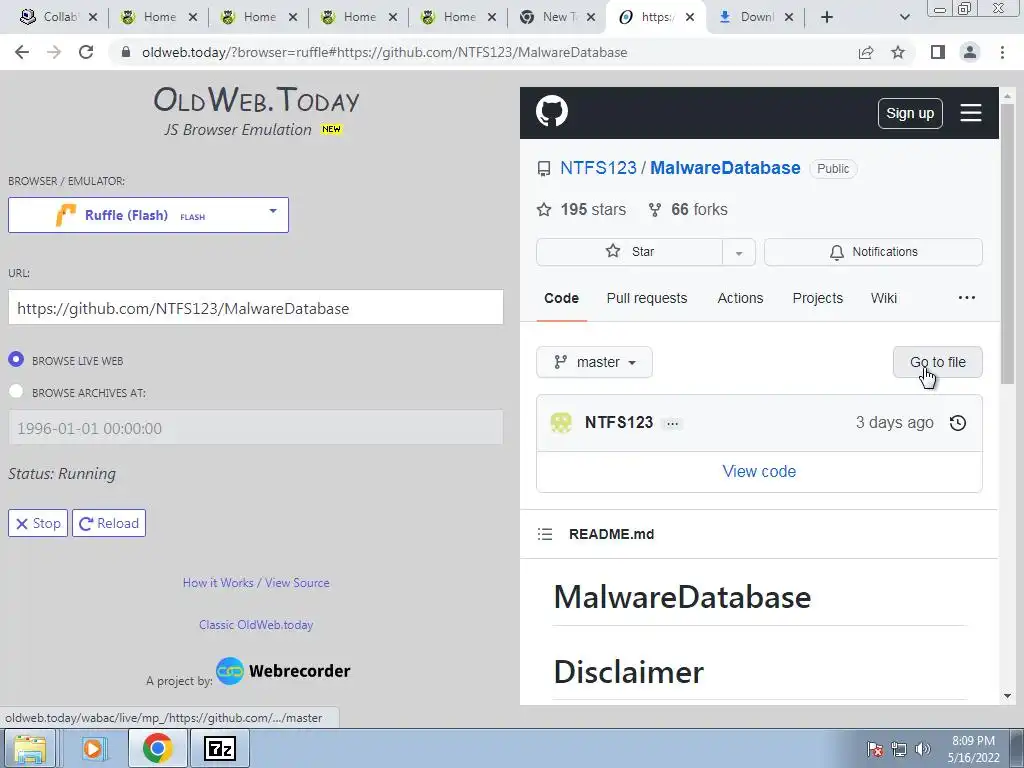Click the NTFS123 avatar icon
The width and height of the screenshot is (1024, 768).
561,423
